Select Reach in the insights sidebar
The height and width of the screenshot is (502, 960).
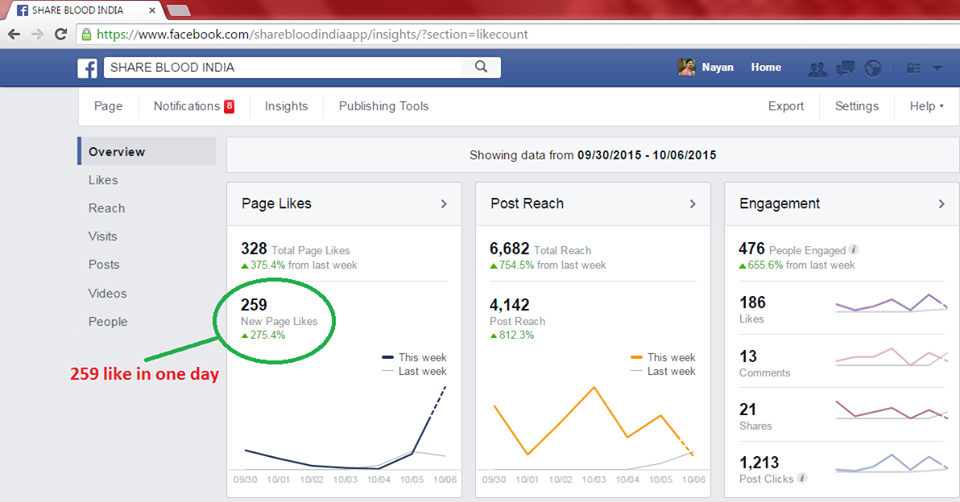coord(107,208)
